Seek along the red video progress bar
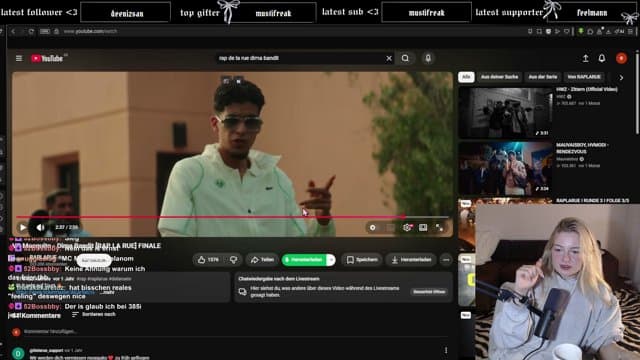640x360 pixels. [x=233, y=217]
